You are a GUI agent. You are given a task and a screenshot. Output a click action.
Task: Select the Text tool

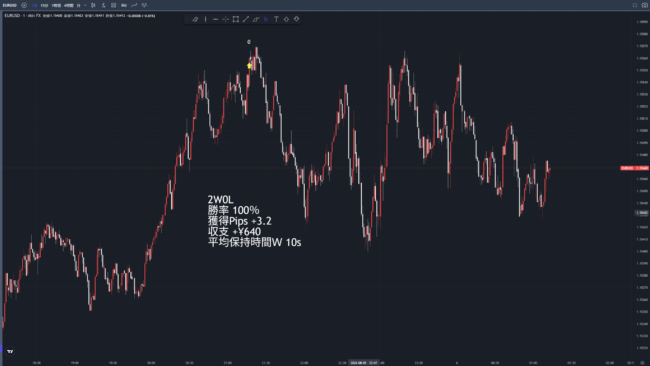[x=276, y=19]
